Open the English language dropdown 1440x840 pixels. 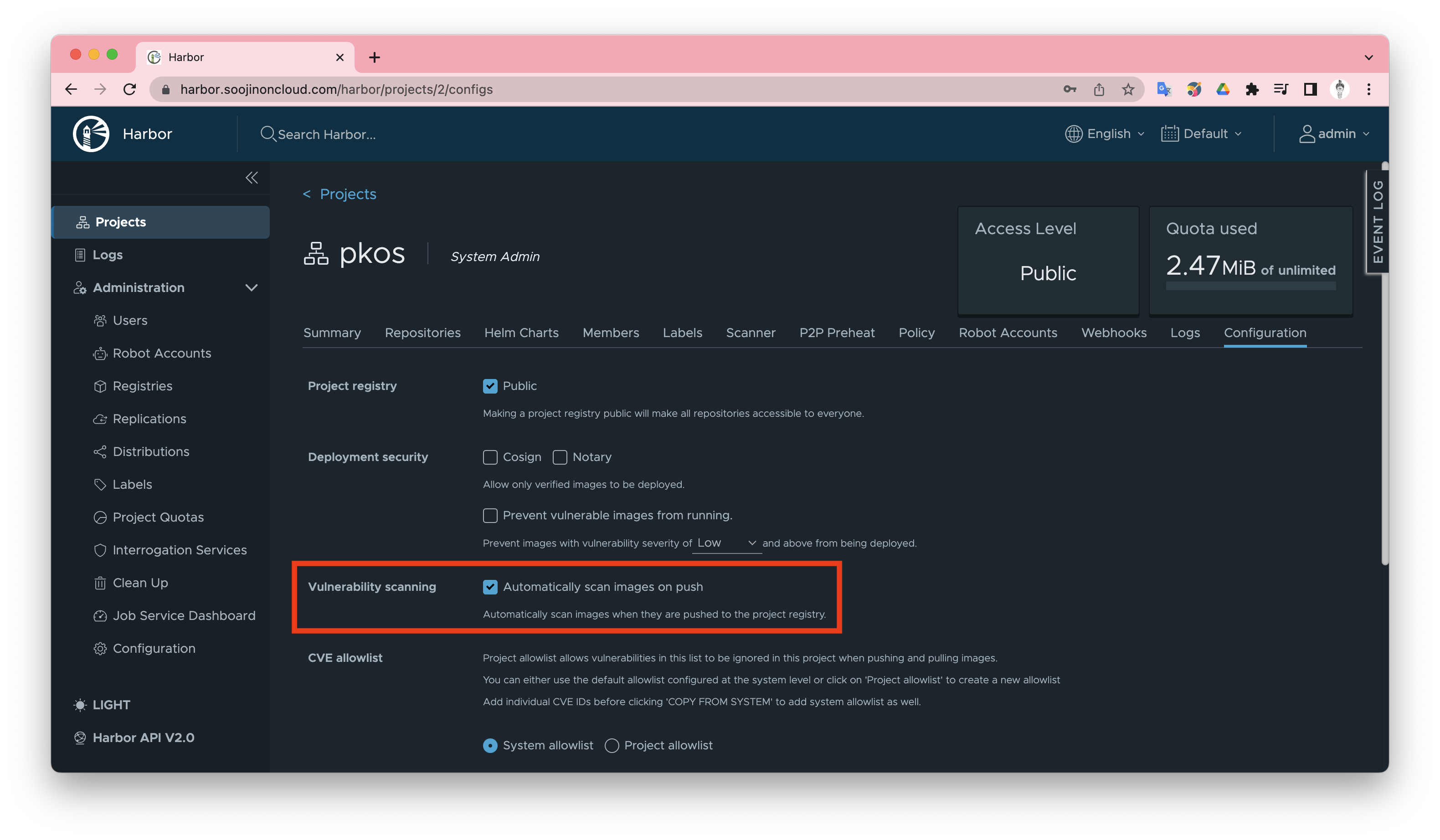click(x=1105, y=133)
